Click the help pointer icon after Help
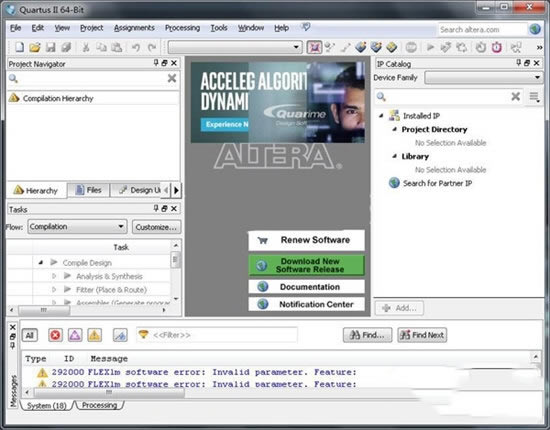 306,27
